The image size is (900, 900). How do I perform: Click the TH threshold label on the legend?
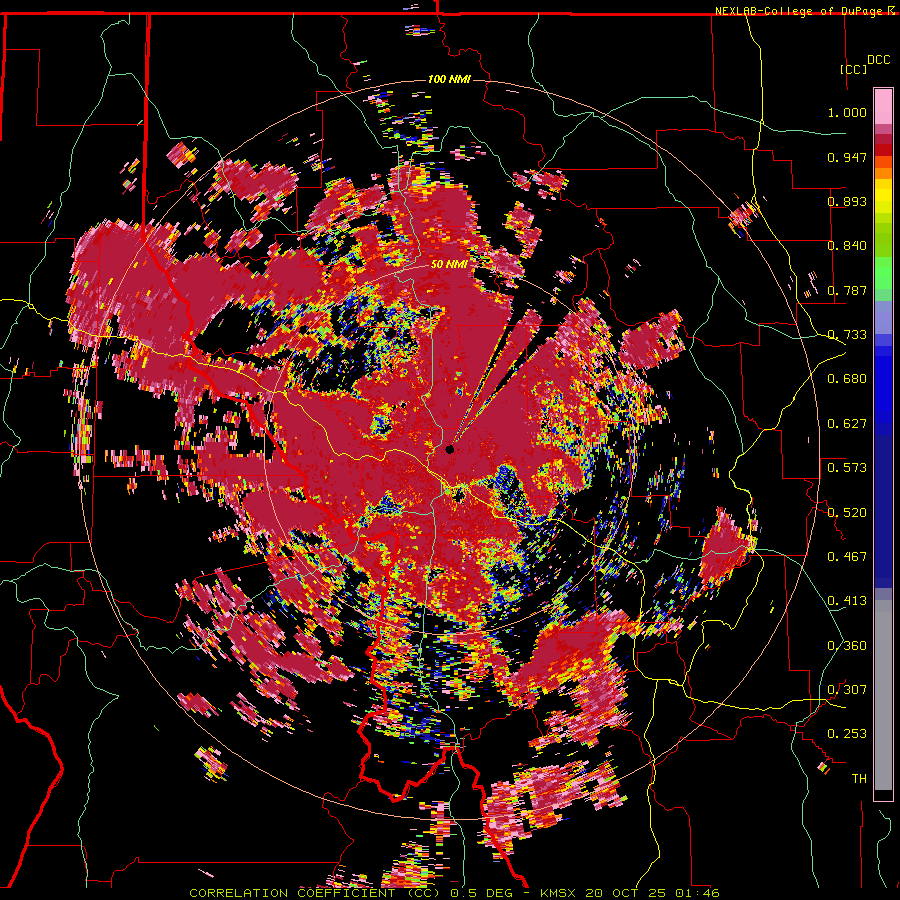(859, 779)
